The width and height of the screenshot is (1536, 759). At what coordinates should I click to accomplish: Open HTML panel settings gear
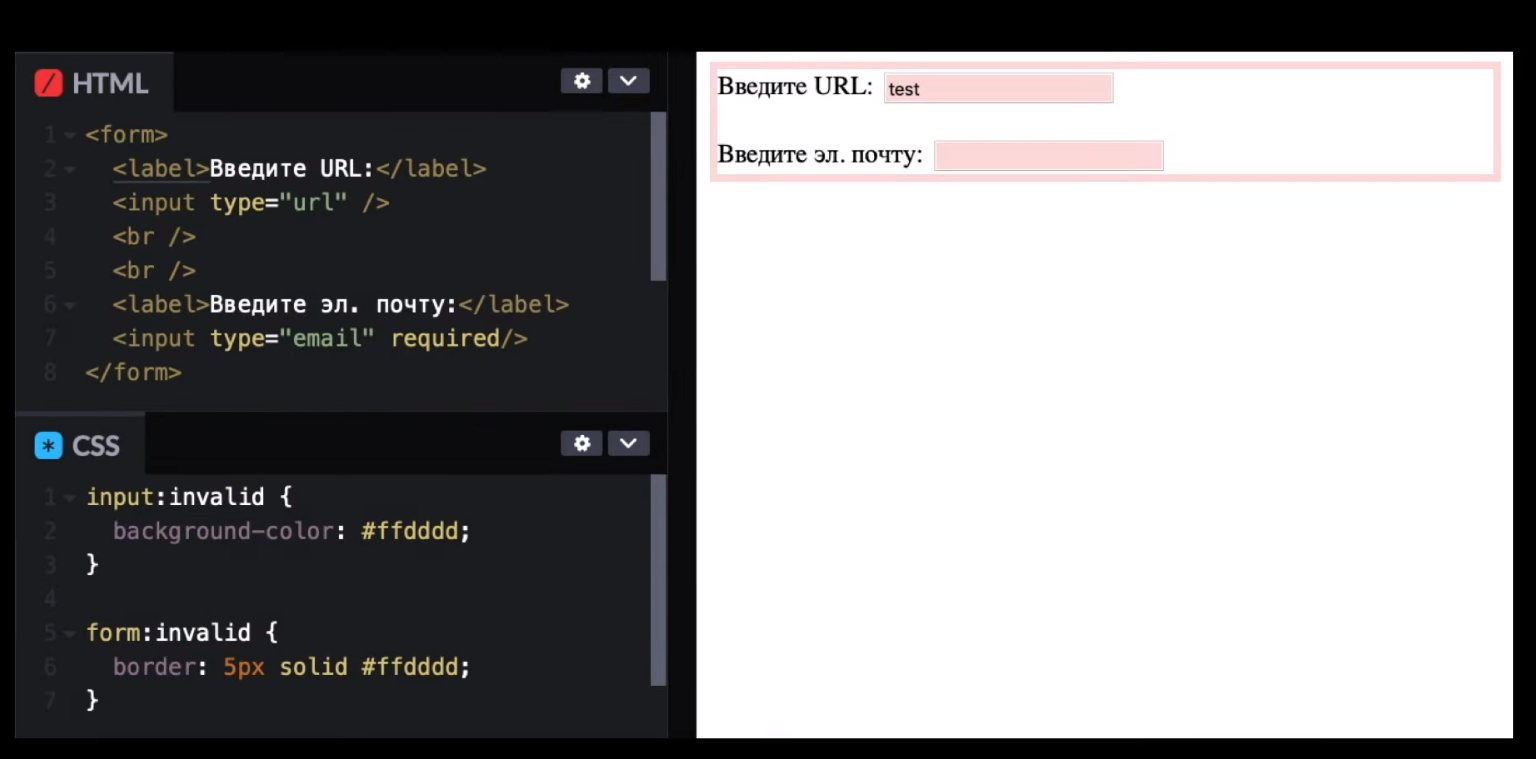pyautogui.click(x=581, y=81)
